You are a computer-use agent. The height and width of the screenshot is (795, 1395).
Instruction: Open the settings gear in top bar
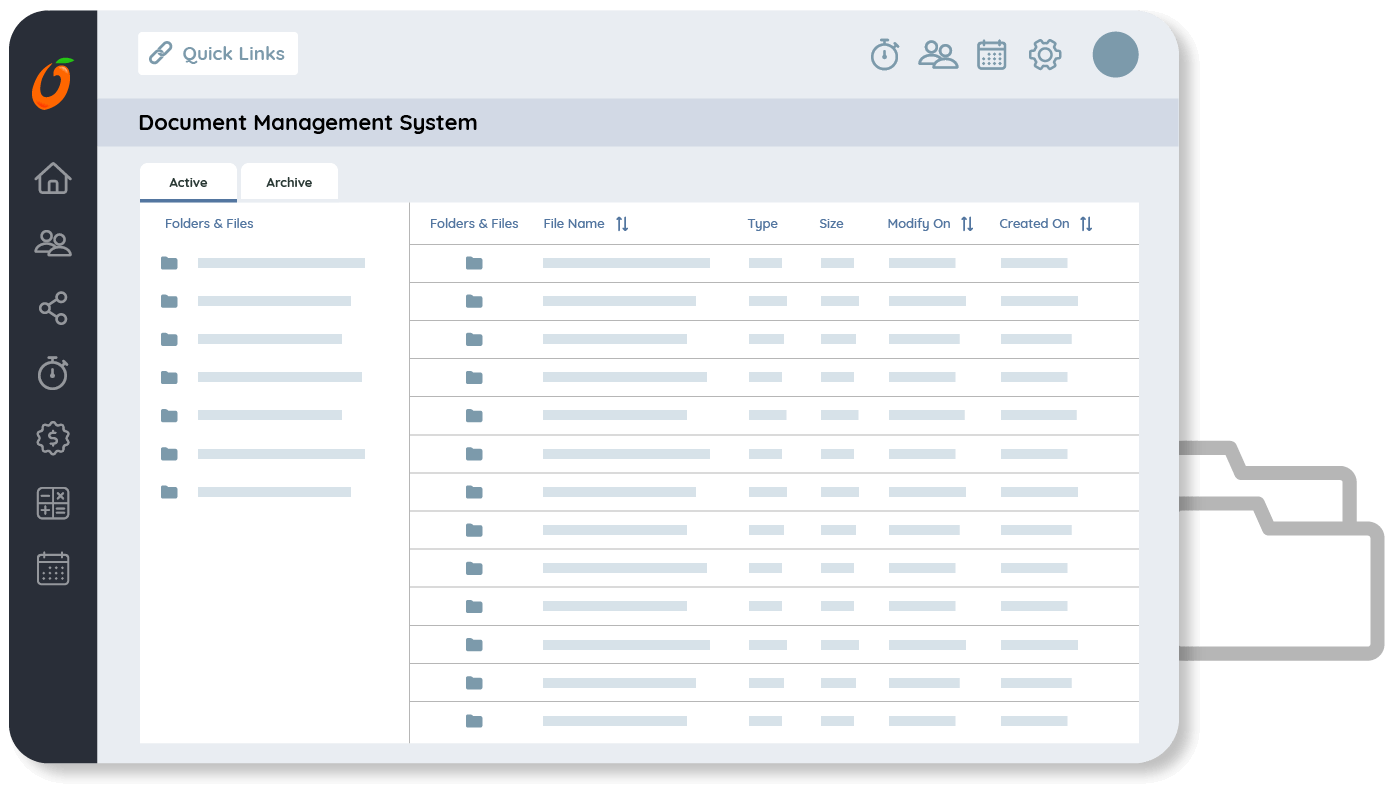tap(1045, 54)
